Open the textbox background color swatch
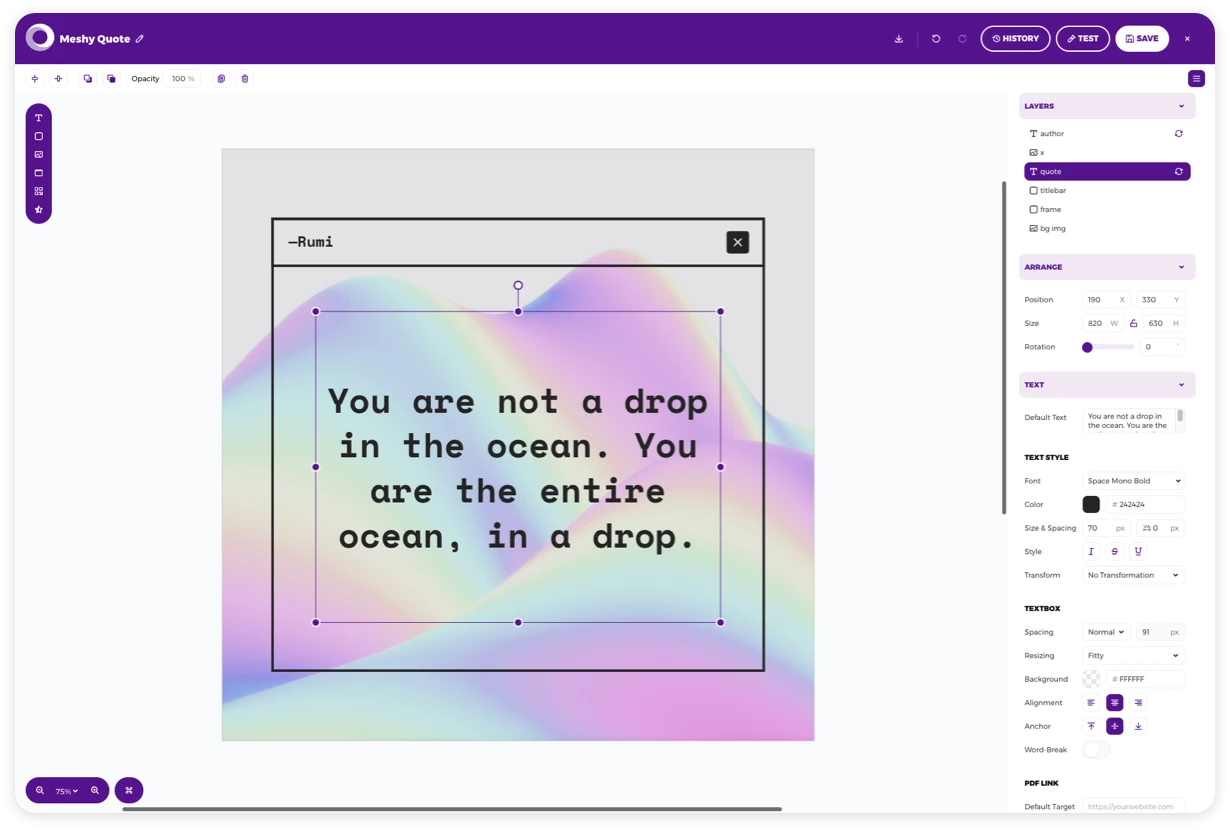Viewport: 1230px width, 830px height. click(x=1091, y=680)
